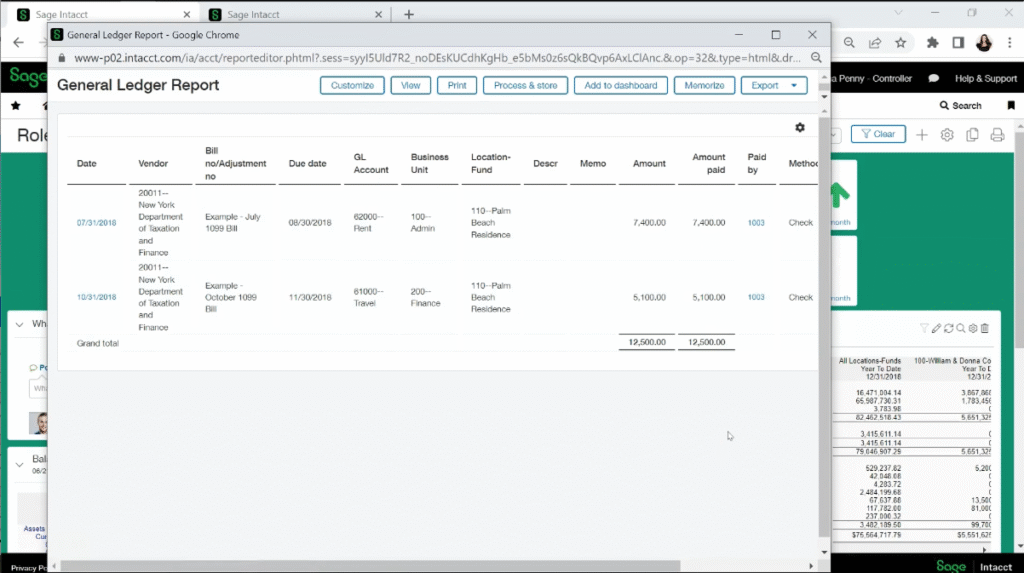
Task: Click the 11/30/2018 due date cell
Action: tap(310, 297)
